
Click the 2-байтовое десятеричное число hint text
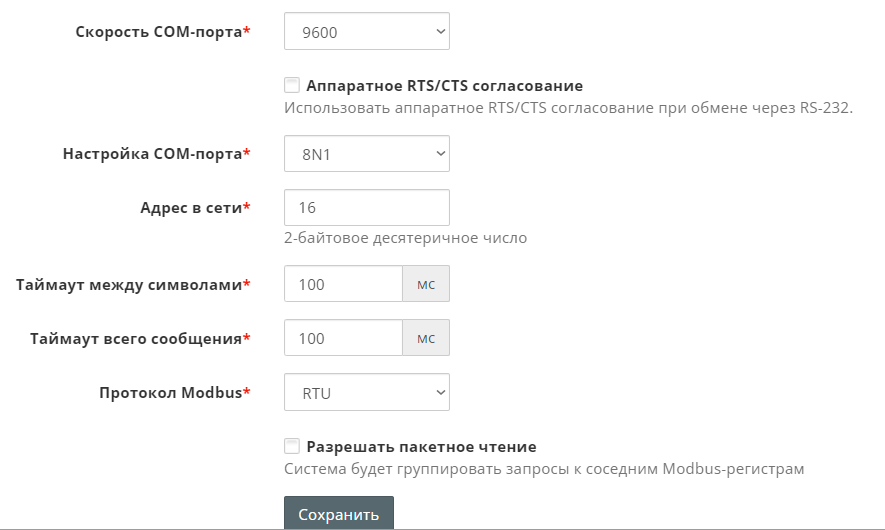point(405,238)
